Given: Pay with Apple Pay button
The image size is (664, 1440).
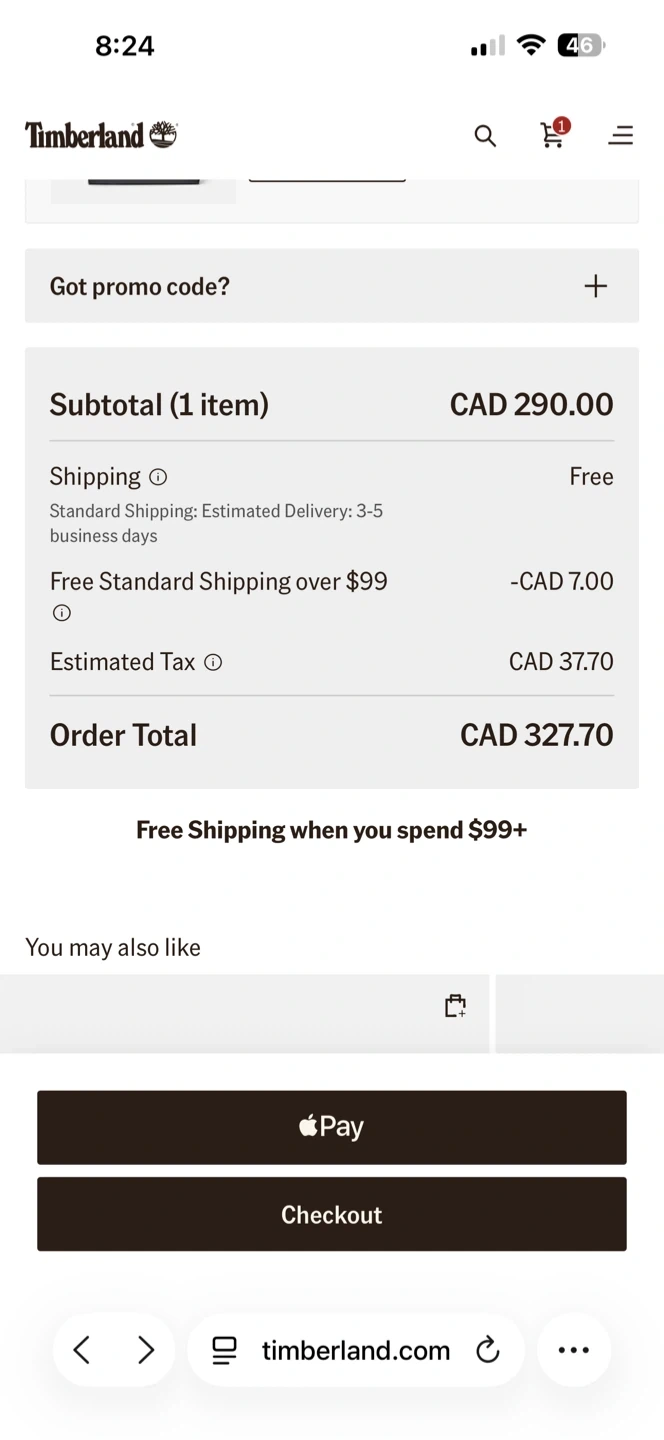Looking at the screenshot, I should click(x=332, y=1127).
